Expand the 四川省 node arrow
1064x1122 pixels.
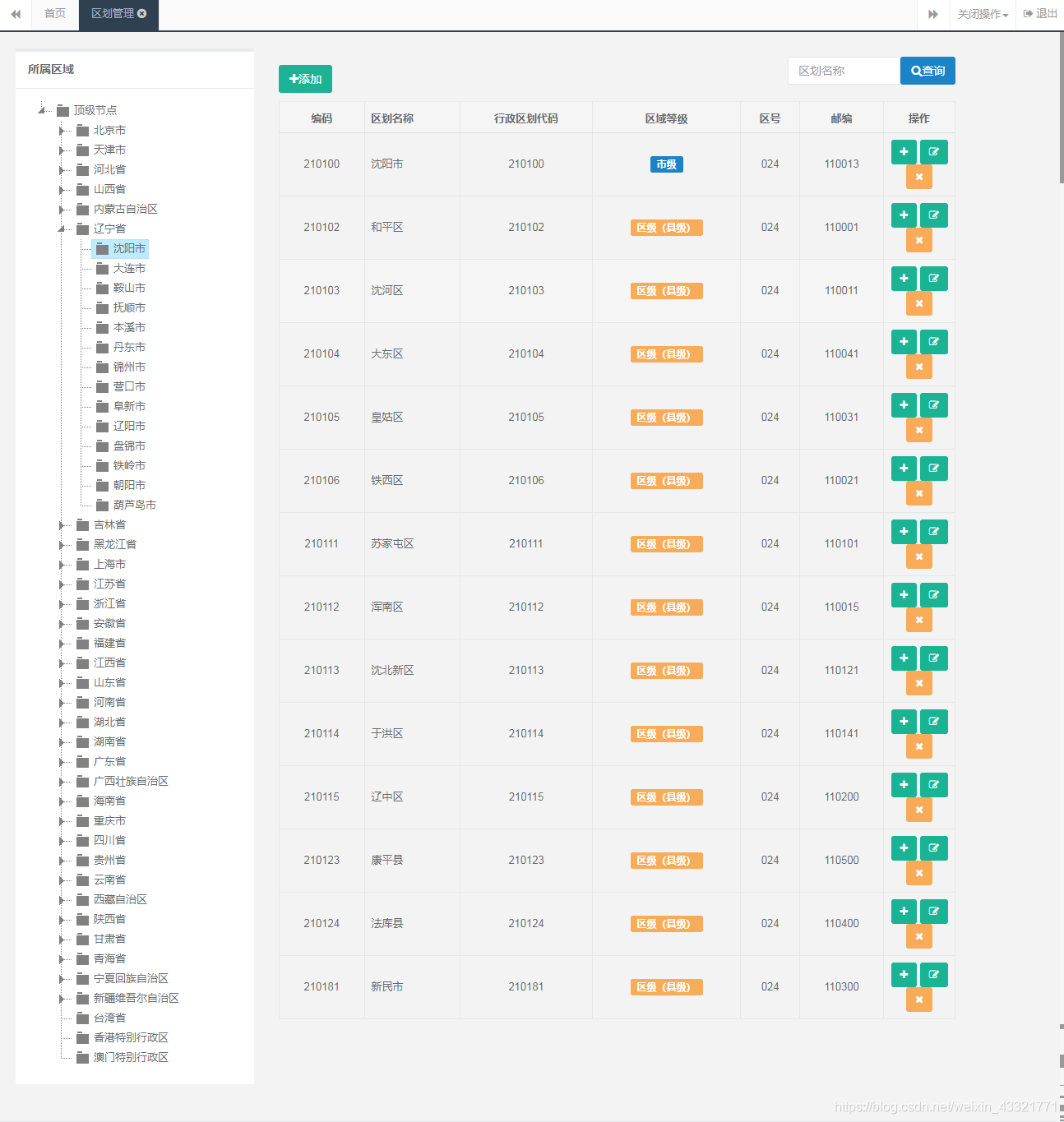click(x=62, y=841)
